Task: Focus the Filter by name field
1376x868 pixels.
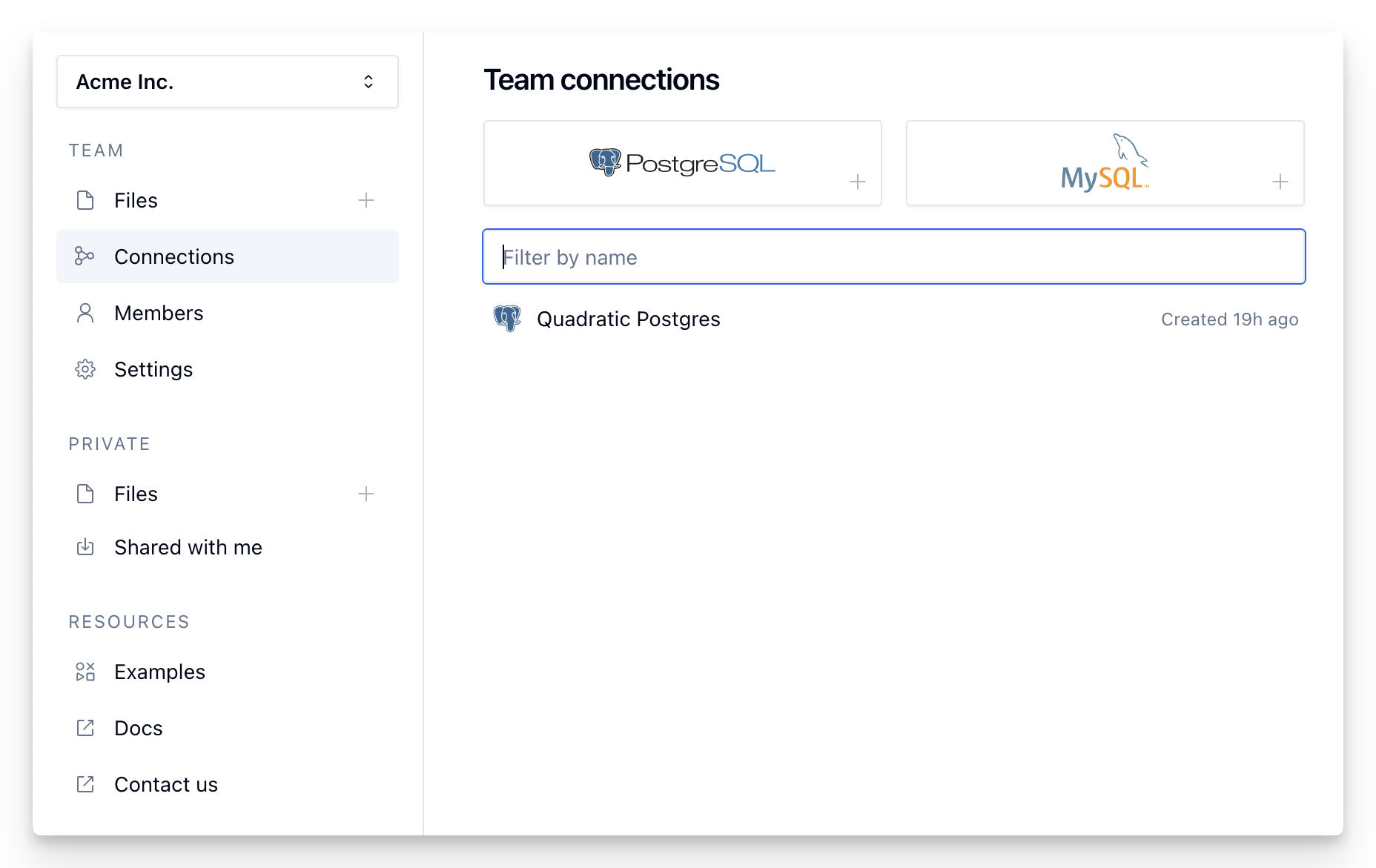Action: [x=893, y=257]
